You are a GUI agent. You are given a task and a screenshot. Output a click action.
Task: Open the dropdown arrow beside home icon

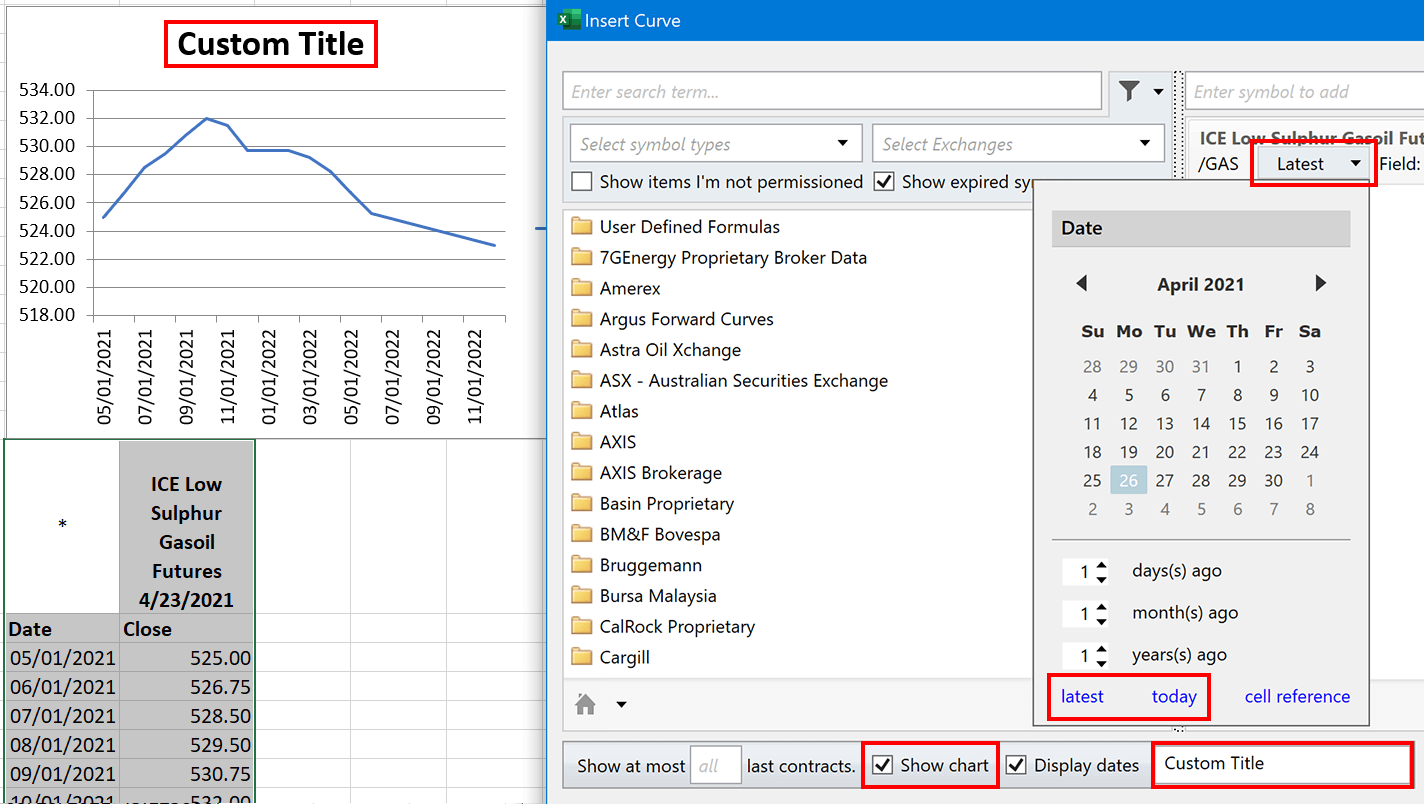click(621, 705)
